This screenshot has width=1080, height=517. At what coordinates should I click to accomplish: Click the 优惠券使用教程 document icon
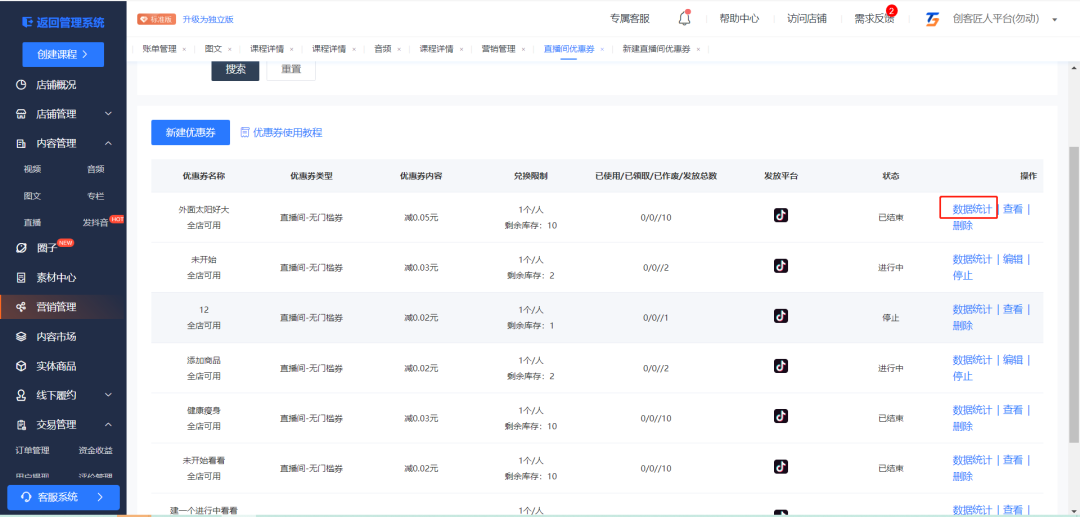pyautogui.click(x=245, y=132)
